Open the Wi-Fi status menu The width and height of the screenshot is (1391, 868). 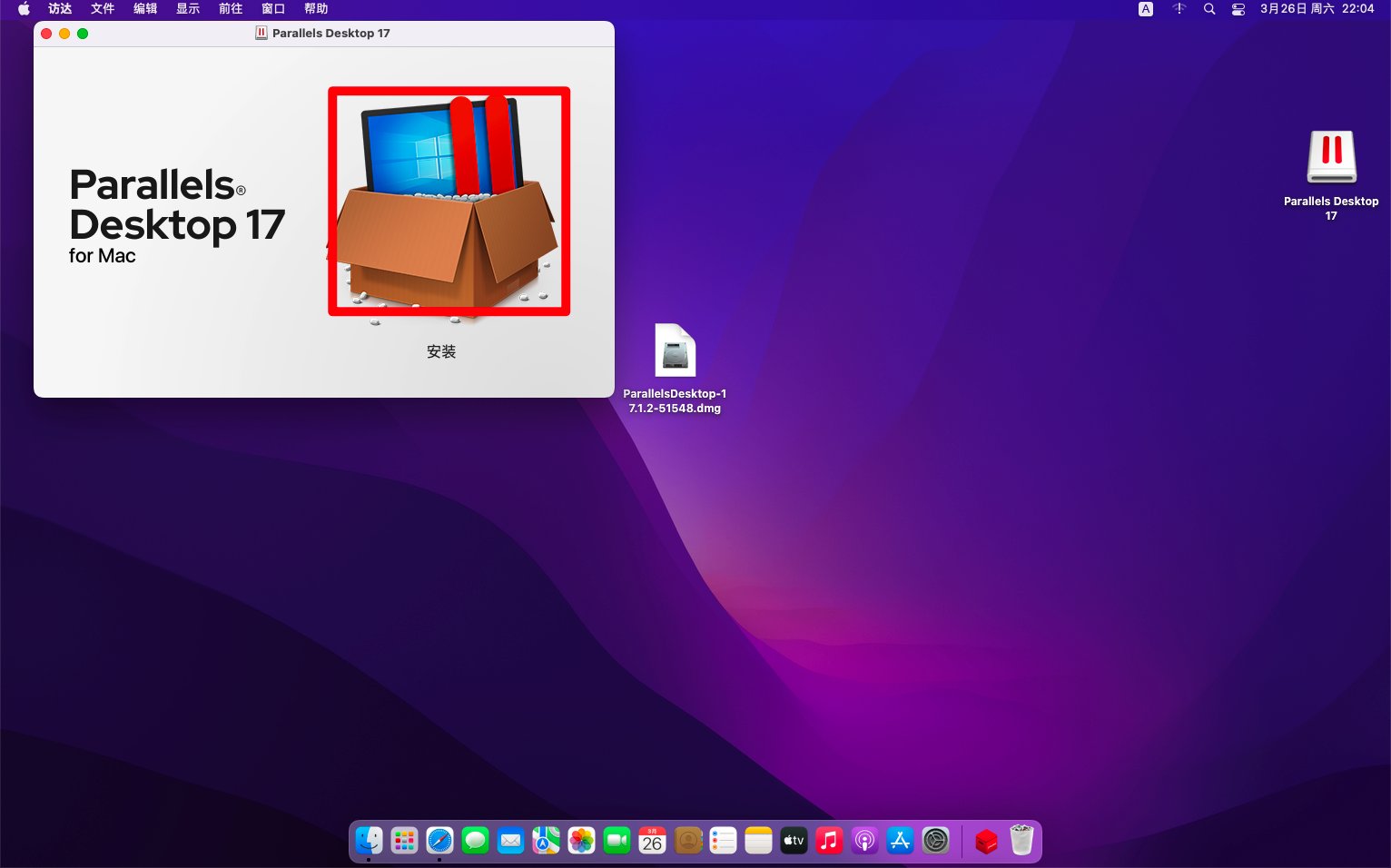click(1179, 9)
